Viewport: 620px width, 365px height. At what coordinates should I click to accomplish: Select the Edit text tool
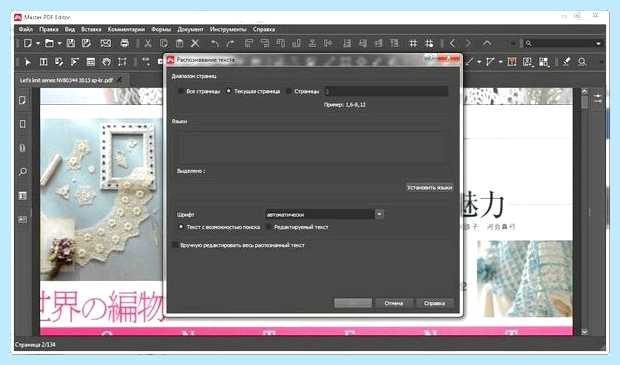click(x=43, y=62)
